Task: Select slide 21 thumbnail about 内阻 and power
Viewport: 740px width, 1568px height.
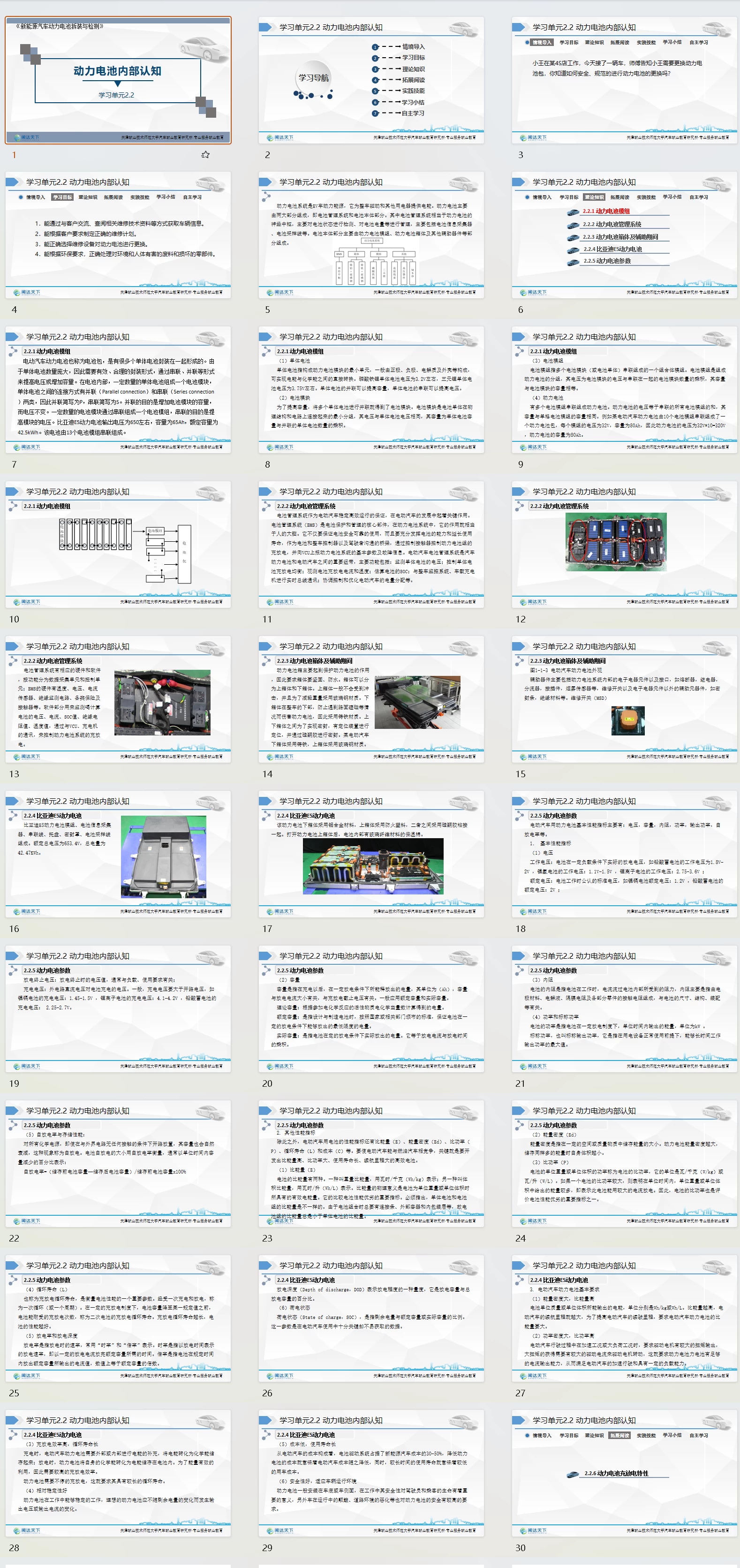Action: (x=624, y=1008)
